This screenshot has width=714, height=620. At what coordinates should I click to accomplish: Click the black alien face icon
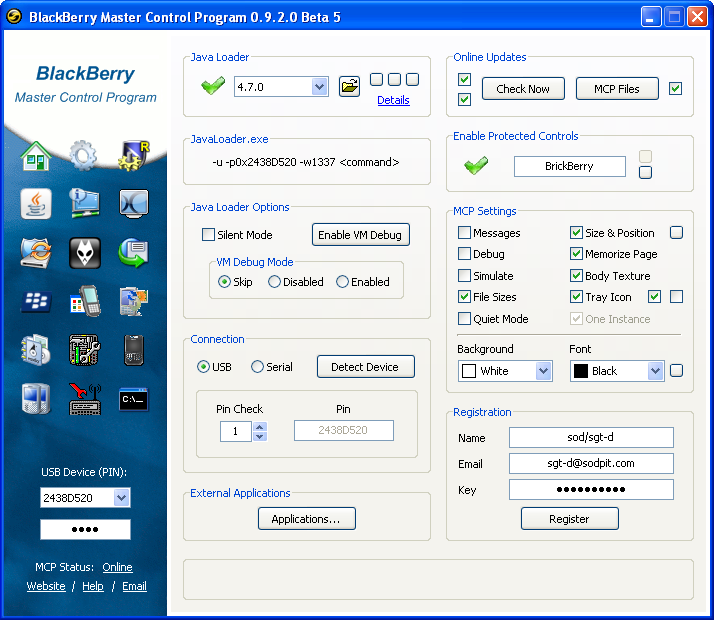(x=85, y=253)
